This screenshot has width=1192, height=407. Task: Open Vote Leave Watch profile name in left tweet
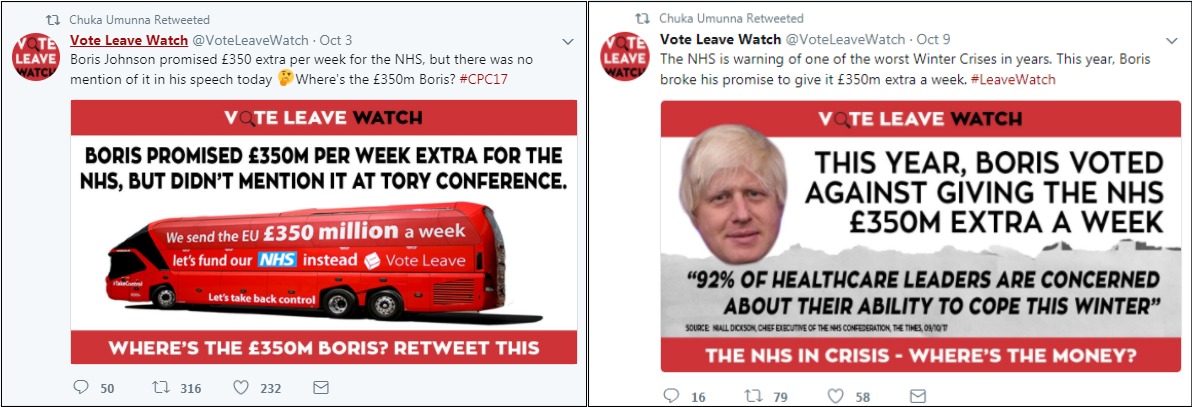point(128,40)
